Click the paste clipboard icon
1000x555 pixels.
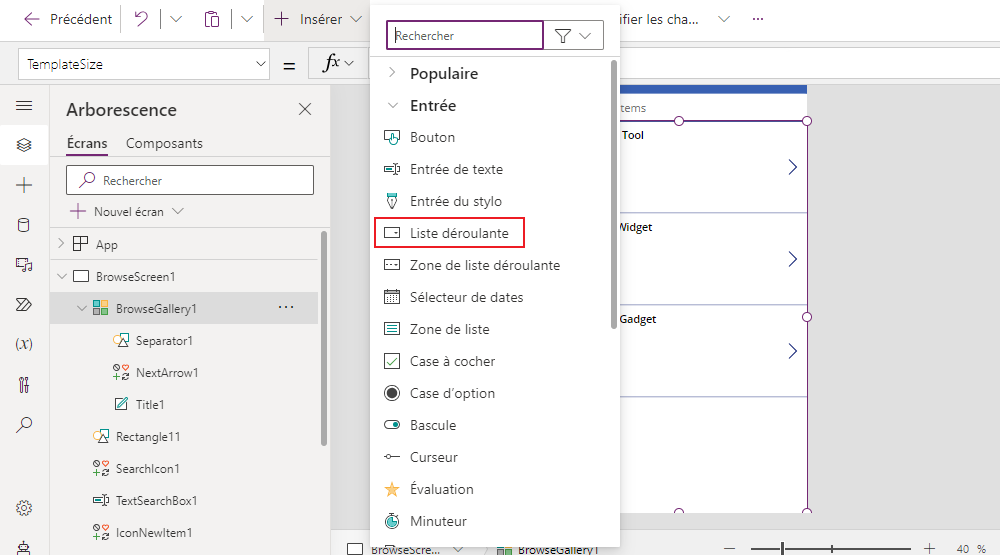pyautogui.click(x=212, y=19)
